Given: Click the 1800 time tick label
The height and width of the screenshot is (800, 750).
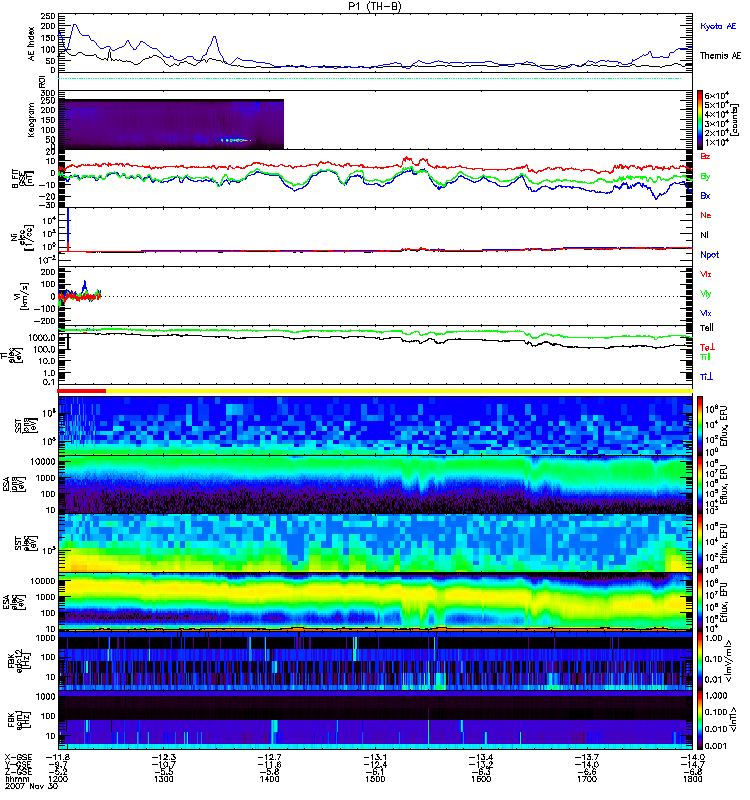Looking at the screenshot, I should point(692,779).
